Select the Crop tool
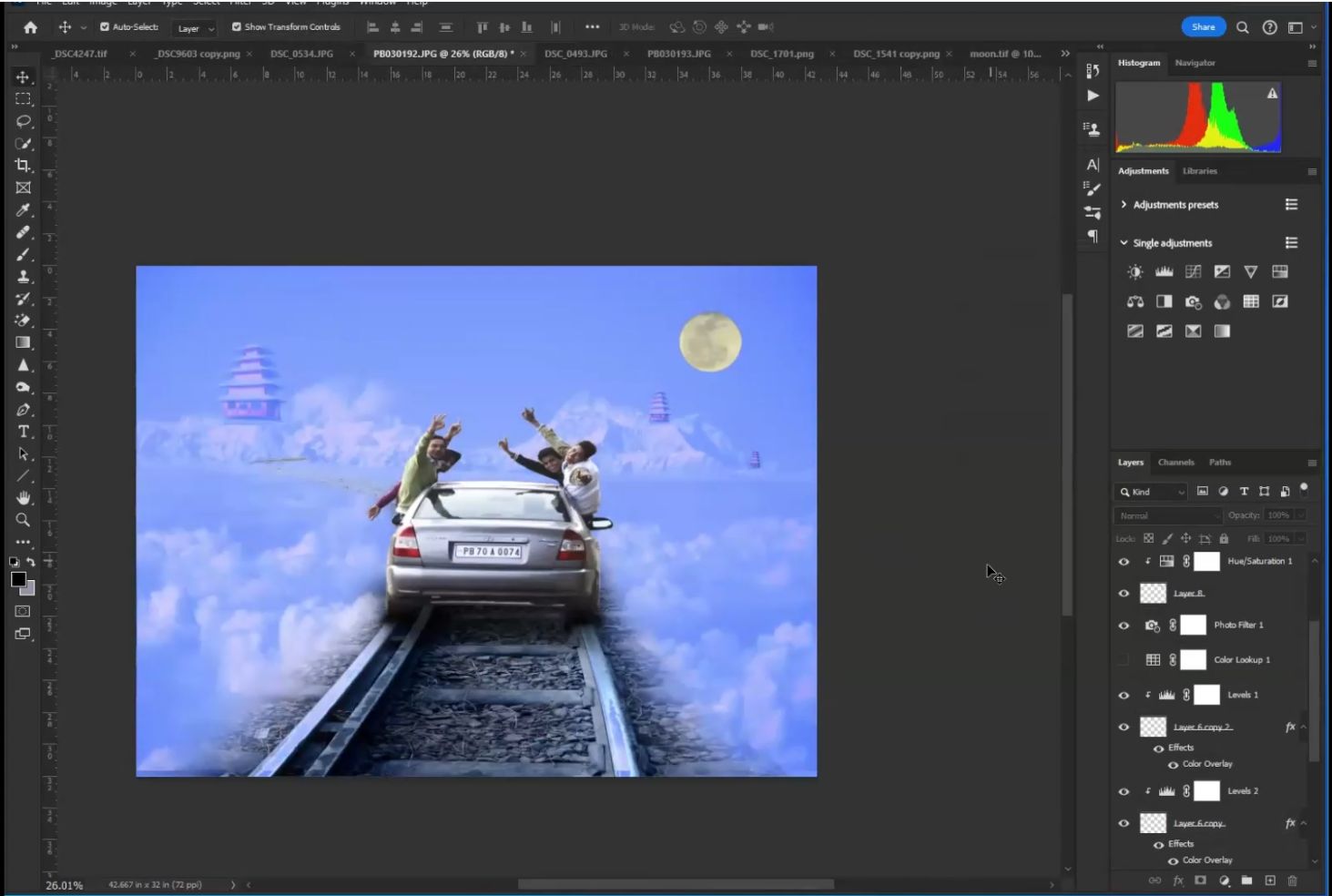Image resolution: width=1332 pixels, height=896 pixels. click(x=23, y=166)
